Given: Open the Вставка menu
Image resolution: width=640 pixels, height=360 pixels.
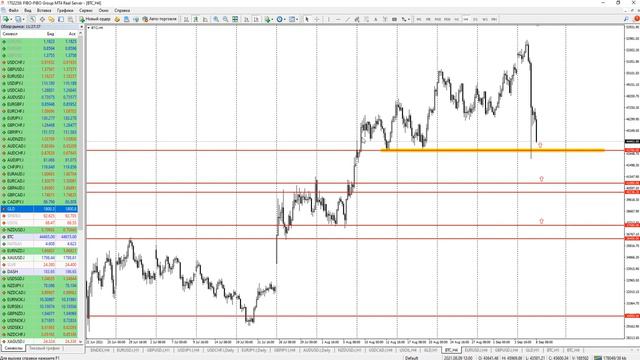Looking at the screenshot, I should 44,10.
